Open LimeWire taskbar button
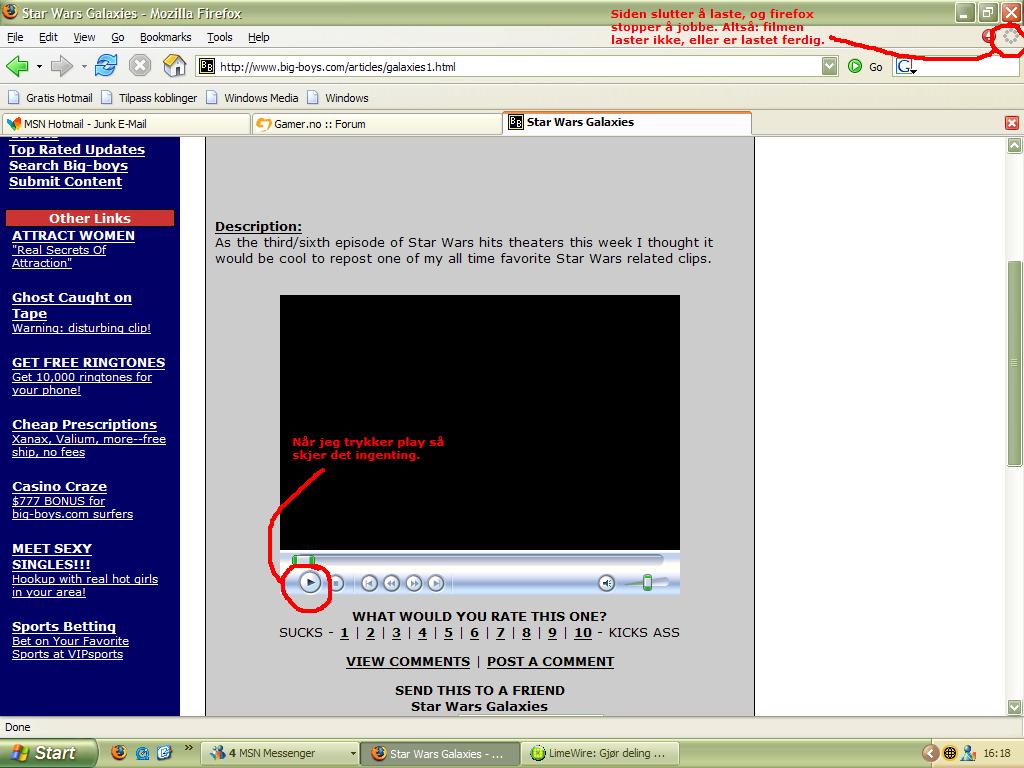The height and width of the screenshot is (768, 1024). pos(601,753)
